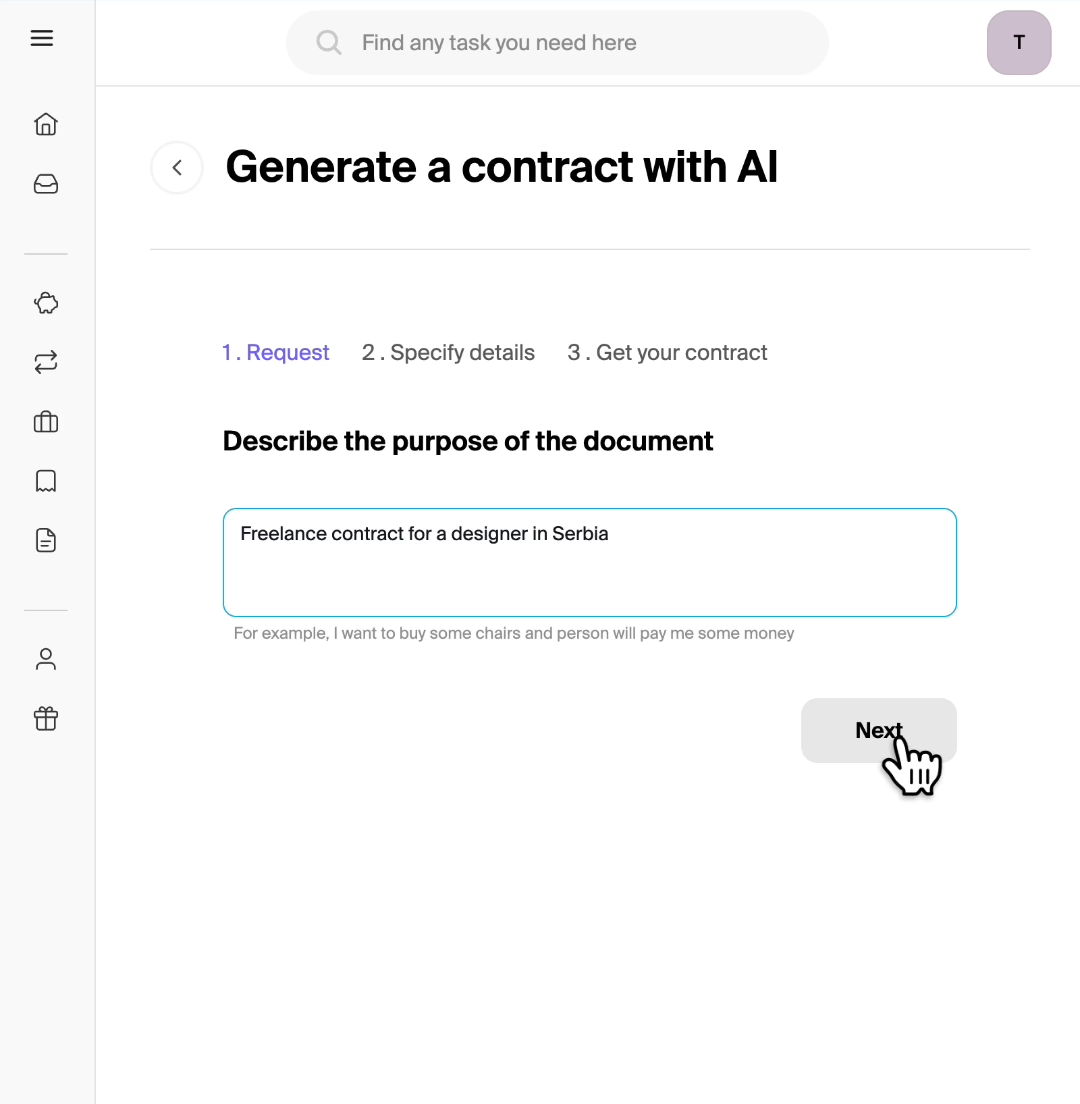Viewport: 1080px width, 1104px height.
Task: Open the 'T' user avatar menu
Action: (x=1019, y=43)
